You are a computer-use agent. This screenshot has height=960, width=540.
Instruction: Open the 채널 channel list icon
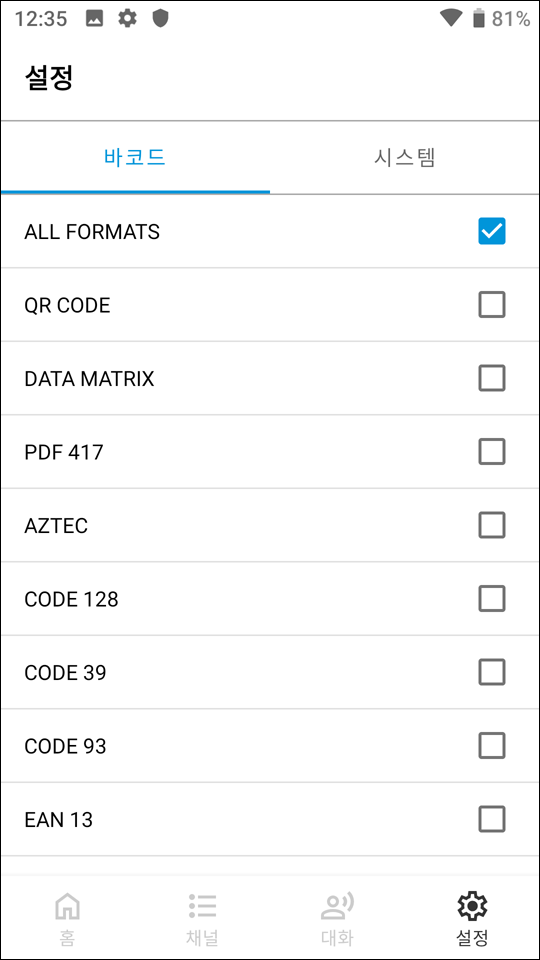202,906
